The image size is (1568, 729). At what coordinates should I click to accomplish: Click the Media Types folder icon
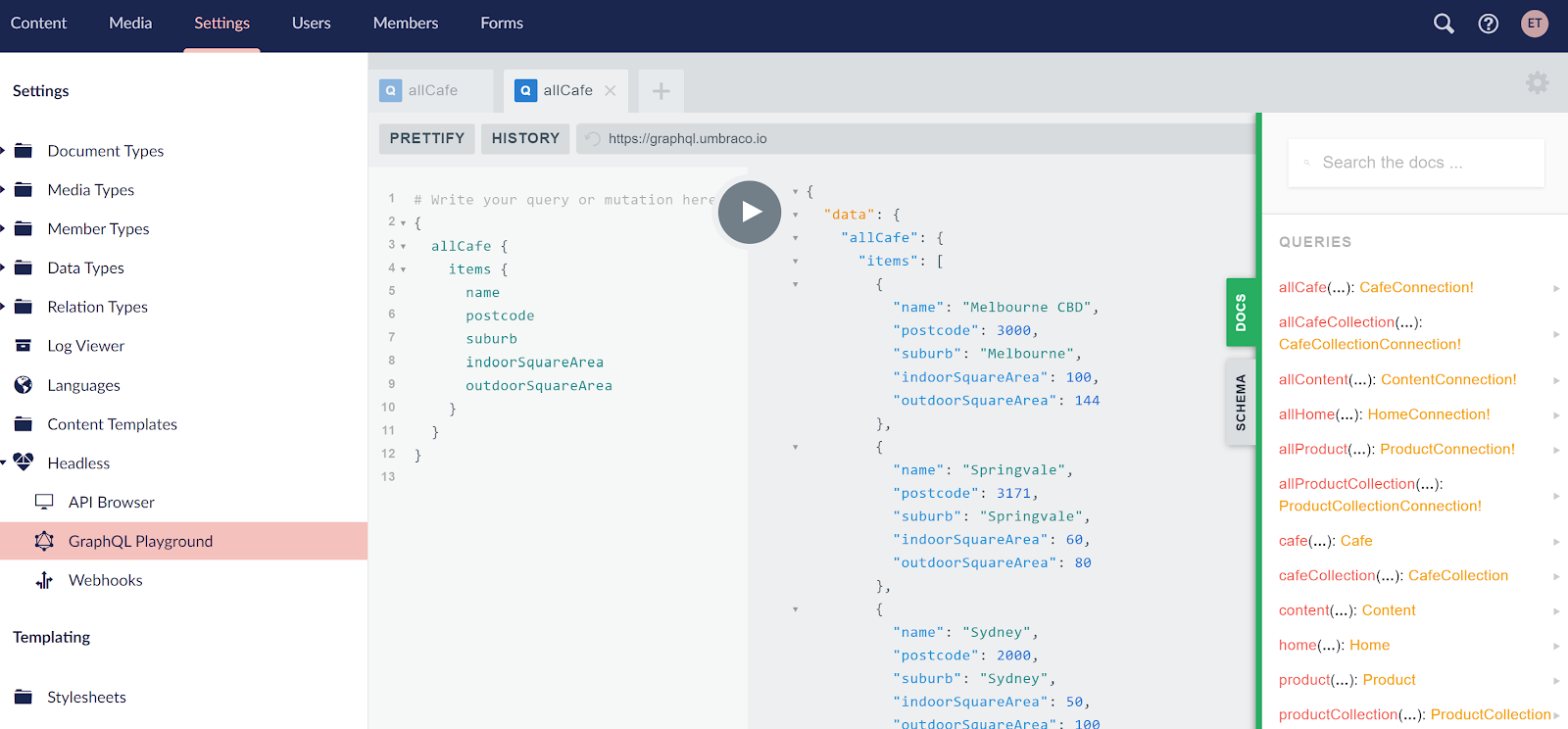(x=24, y=190)
